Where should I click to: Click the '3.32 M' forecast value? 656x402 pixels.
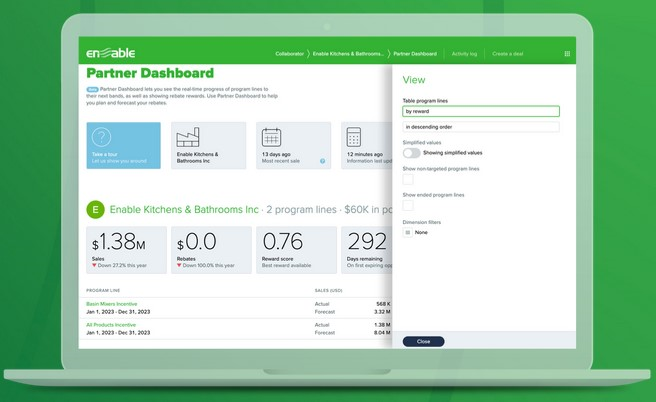click(x=382, y=312)
